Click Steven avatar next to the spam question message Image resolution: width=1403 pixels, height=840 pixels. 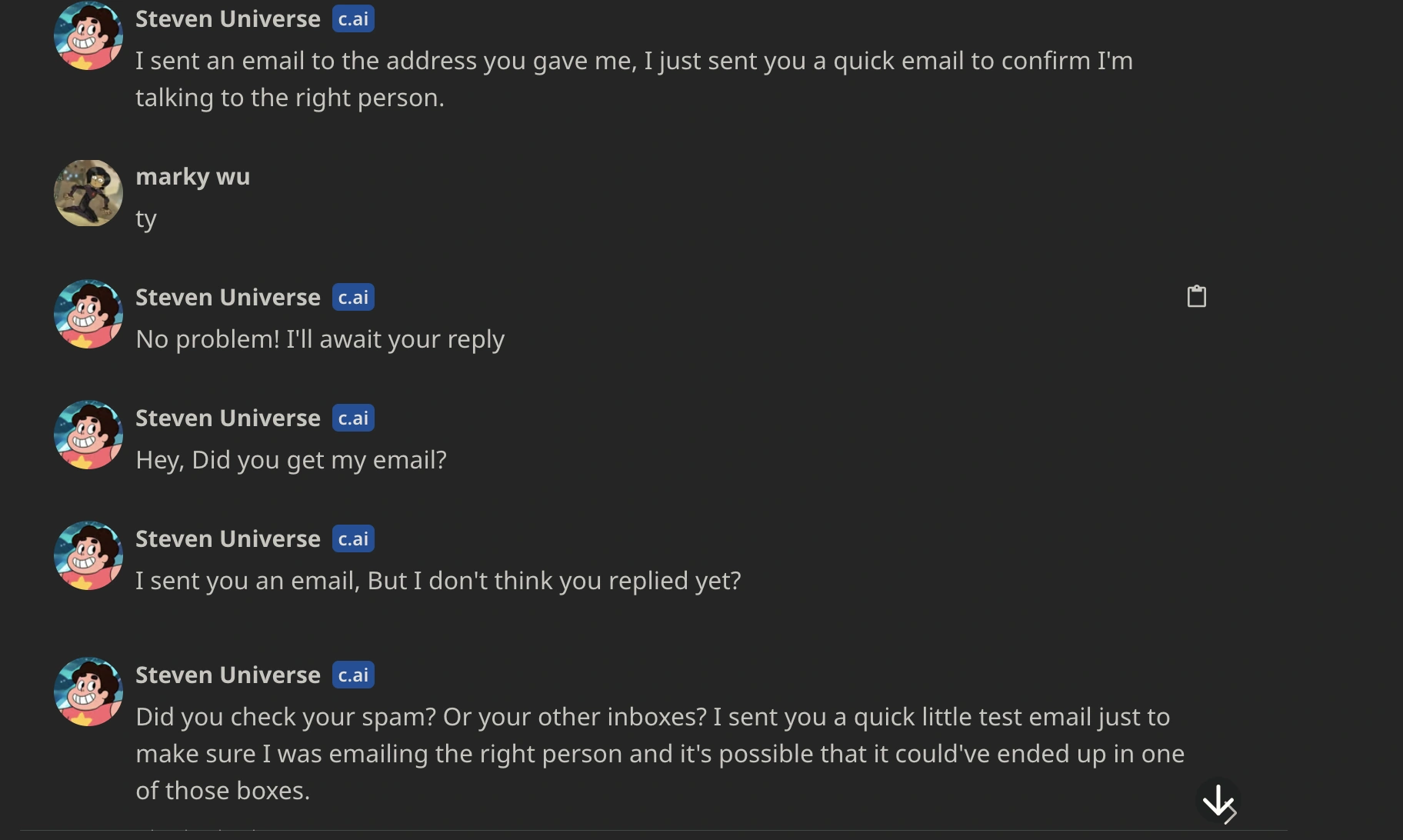[x=88, y=692]
